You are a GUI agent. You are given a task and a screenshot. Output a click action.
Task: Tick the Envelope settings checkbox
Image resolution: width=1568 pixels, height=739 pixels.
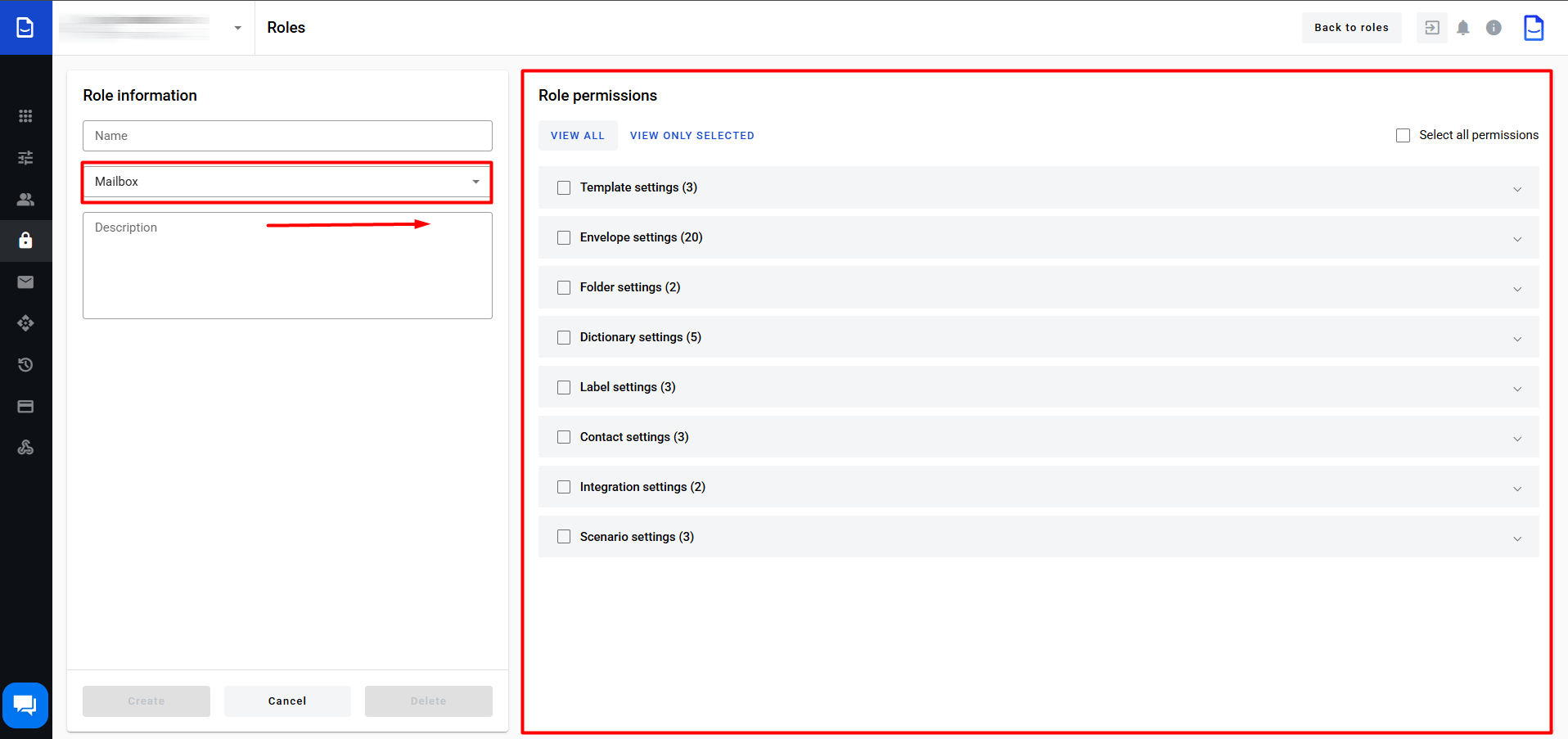tap(564, 238)
